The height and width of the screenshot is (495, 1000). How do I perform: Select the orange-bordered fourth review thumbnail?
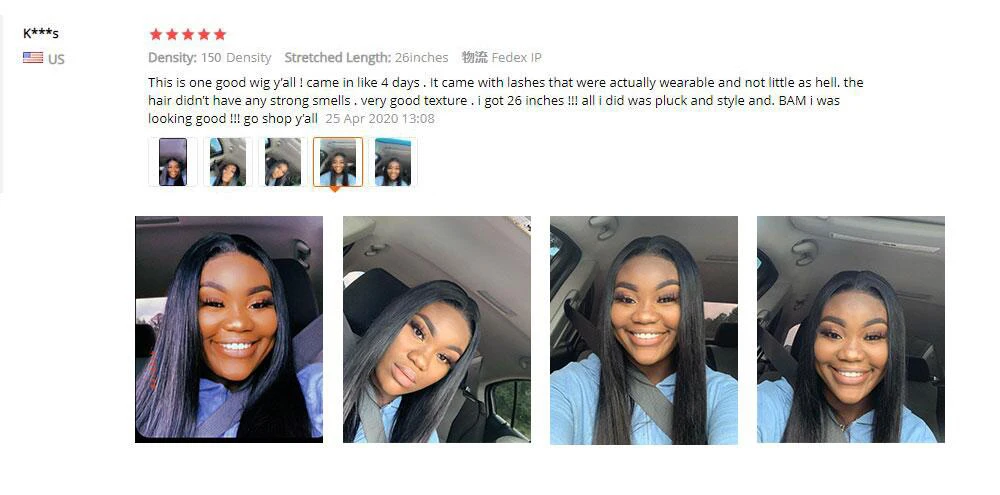pos(338,162)
